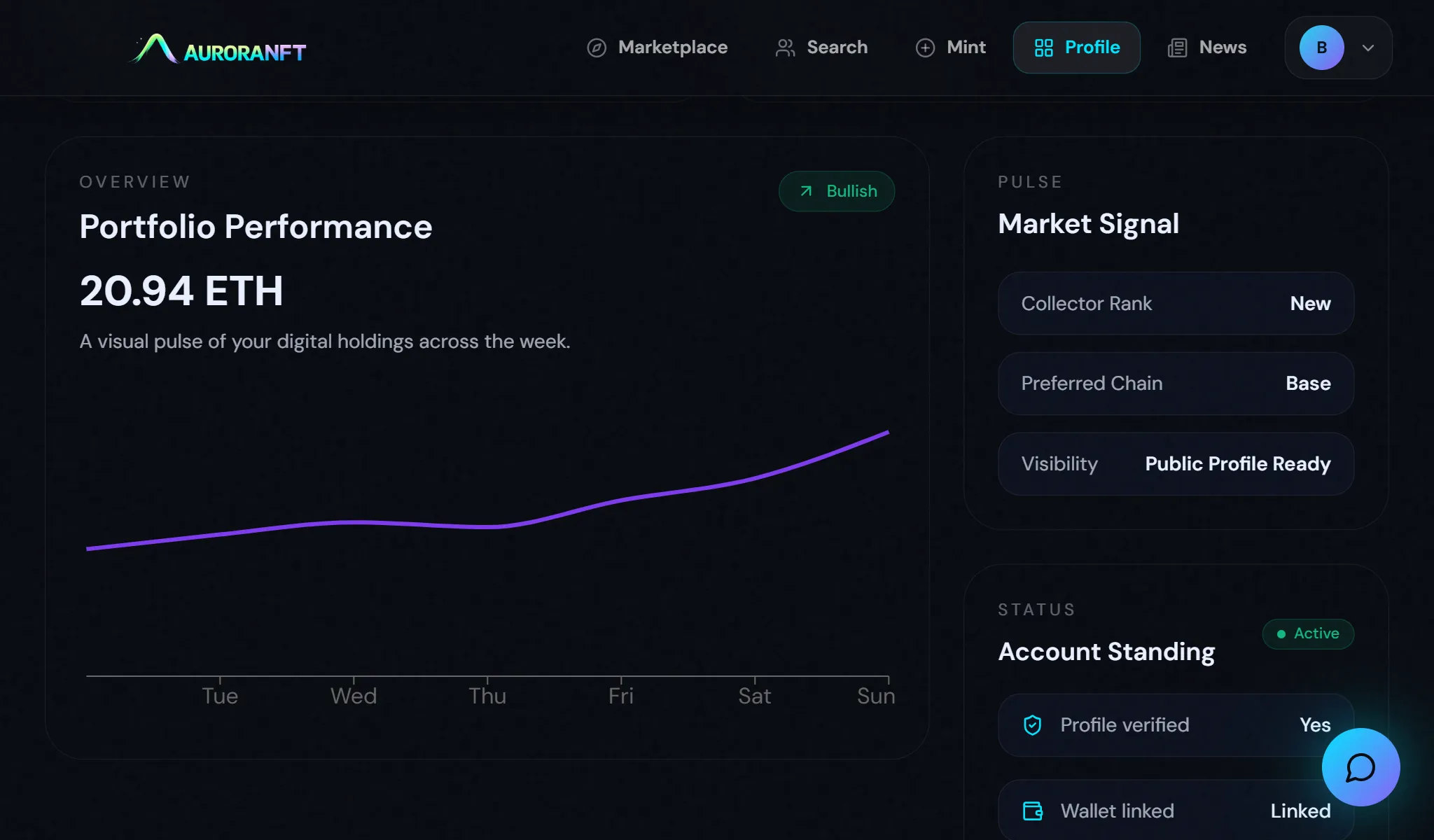Select the Profile nav tab
Image resolution: width=1434 pixels, height=840 pixels.
pos(1077,48)
